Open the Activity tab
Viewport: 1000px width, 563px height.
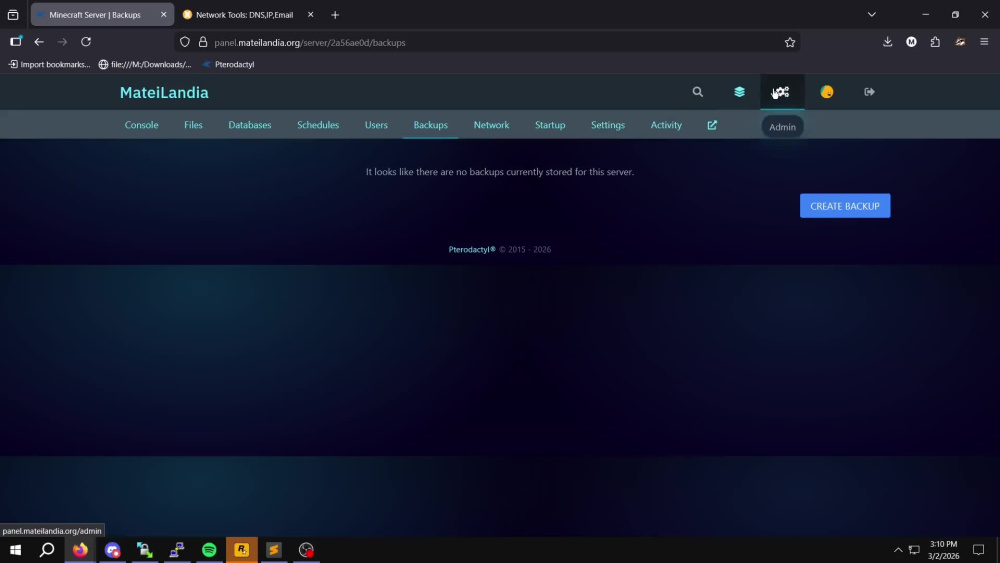666,125
